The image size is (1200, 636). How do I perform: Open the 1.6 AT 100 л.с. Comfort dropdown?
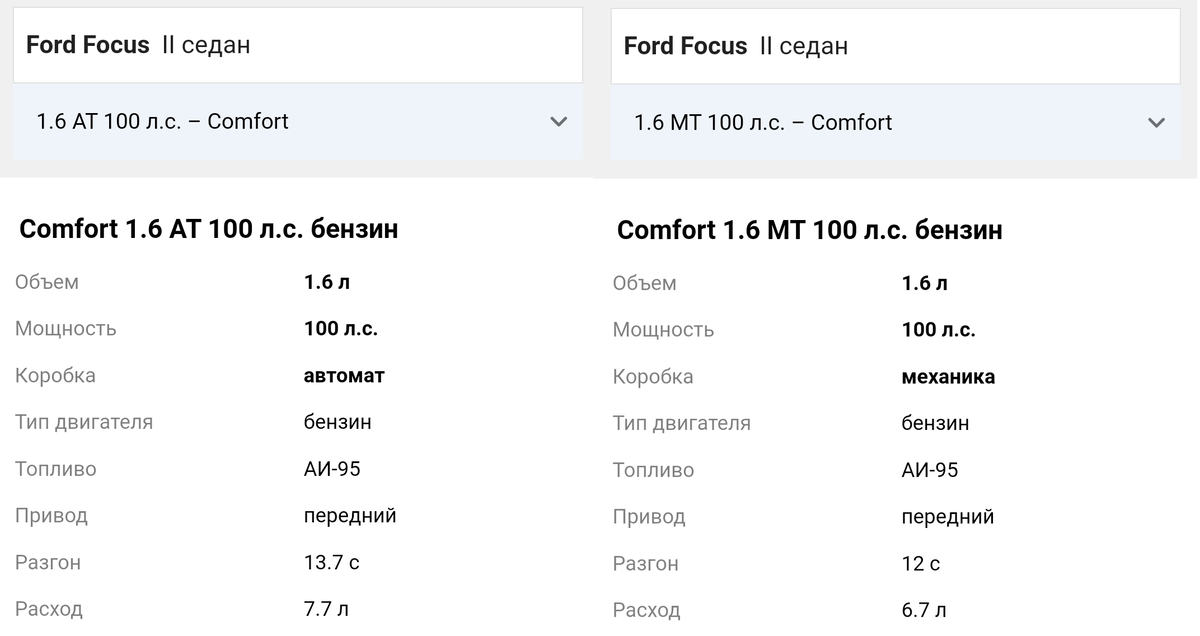tap(298, 122)
